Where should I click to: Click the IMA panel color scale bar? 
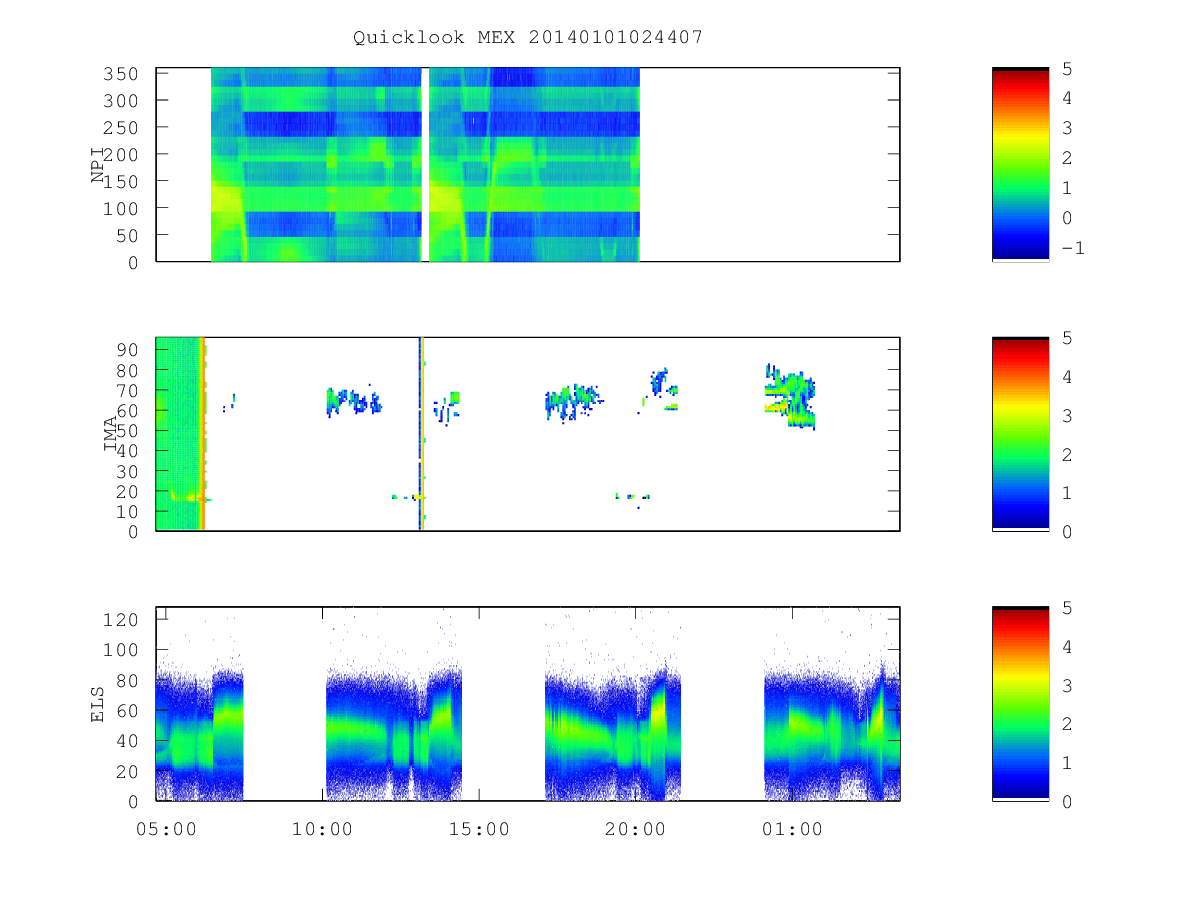[x=1020, y=434]
